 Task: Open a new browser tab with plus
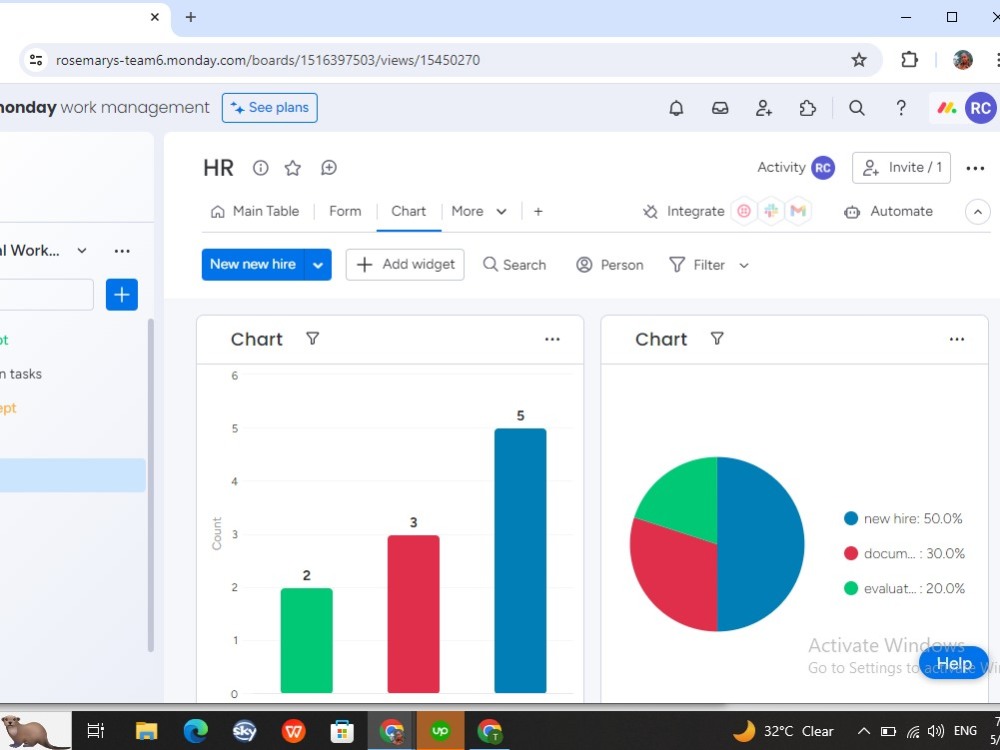[x=191, y=17]
